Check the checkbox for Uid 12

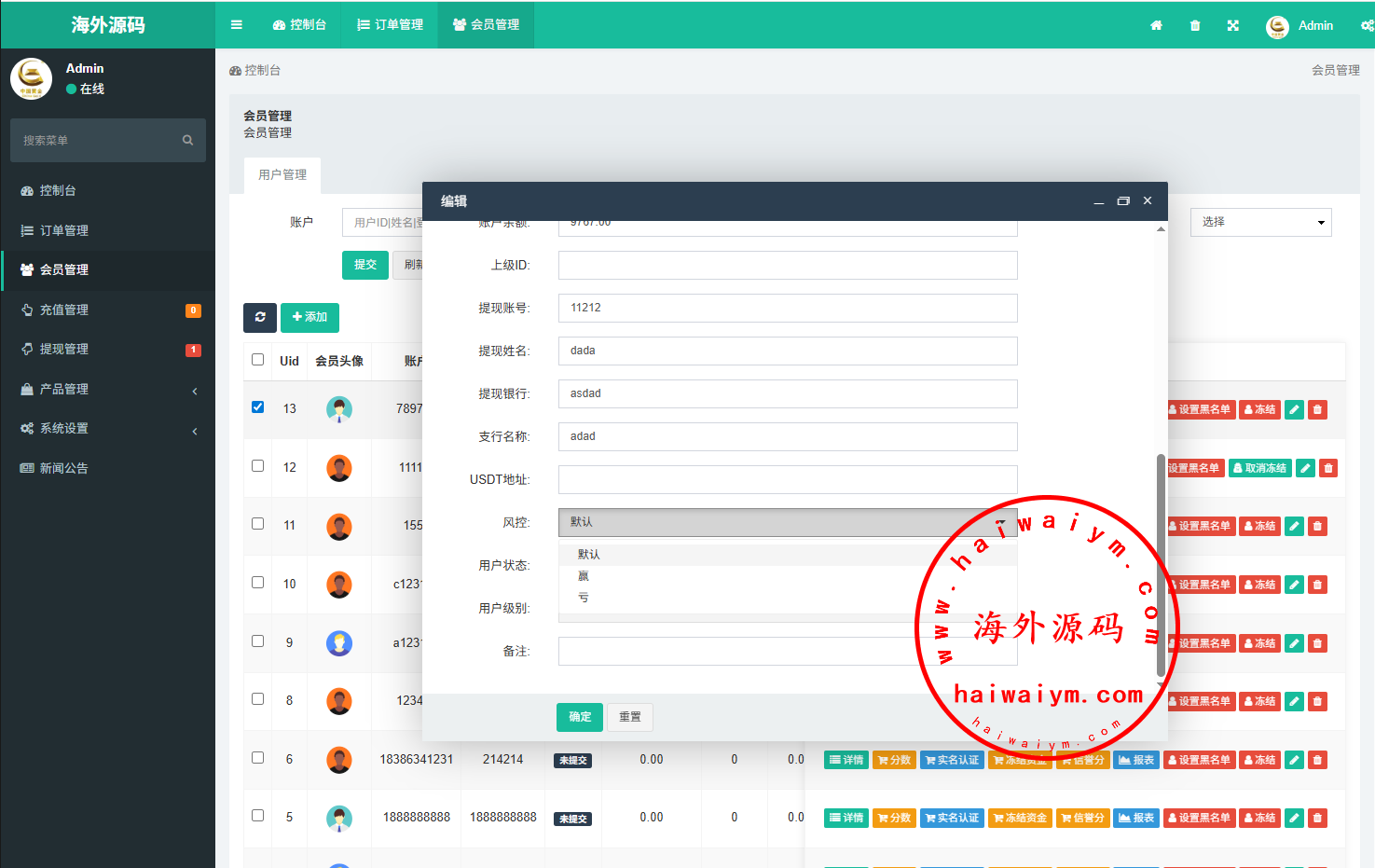point(258,466)
